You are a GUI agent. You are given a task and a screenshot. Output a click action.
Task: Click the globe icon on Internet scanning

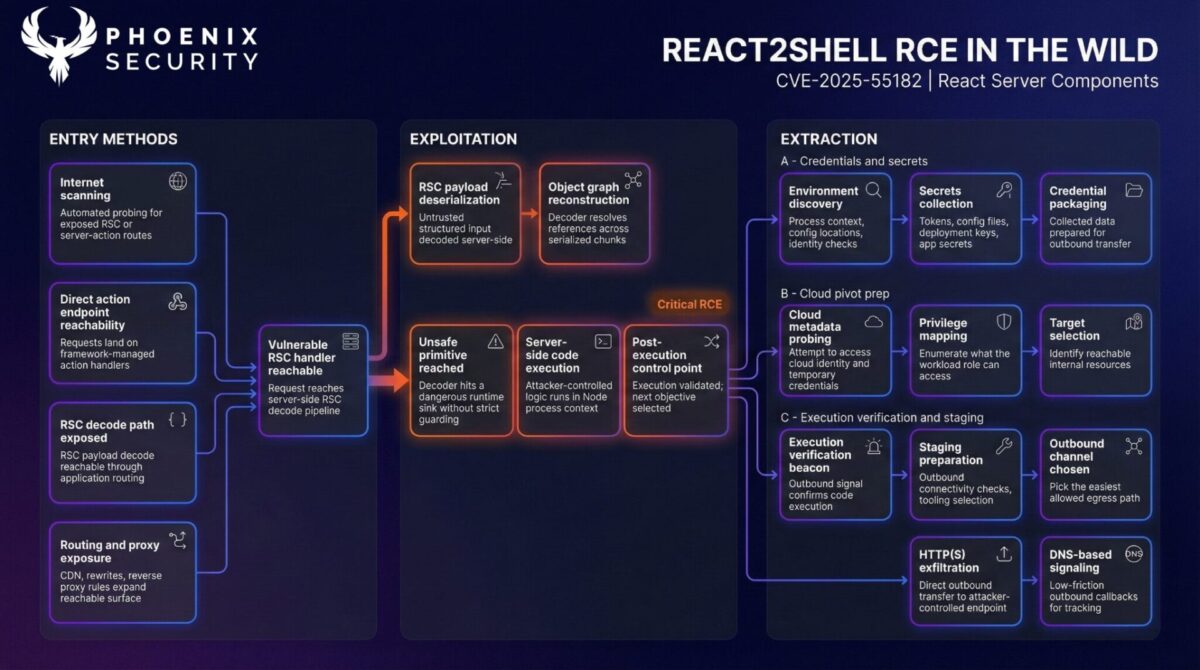(180, 181)
